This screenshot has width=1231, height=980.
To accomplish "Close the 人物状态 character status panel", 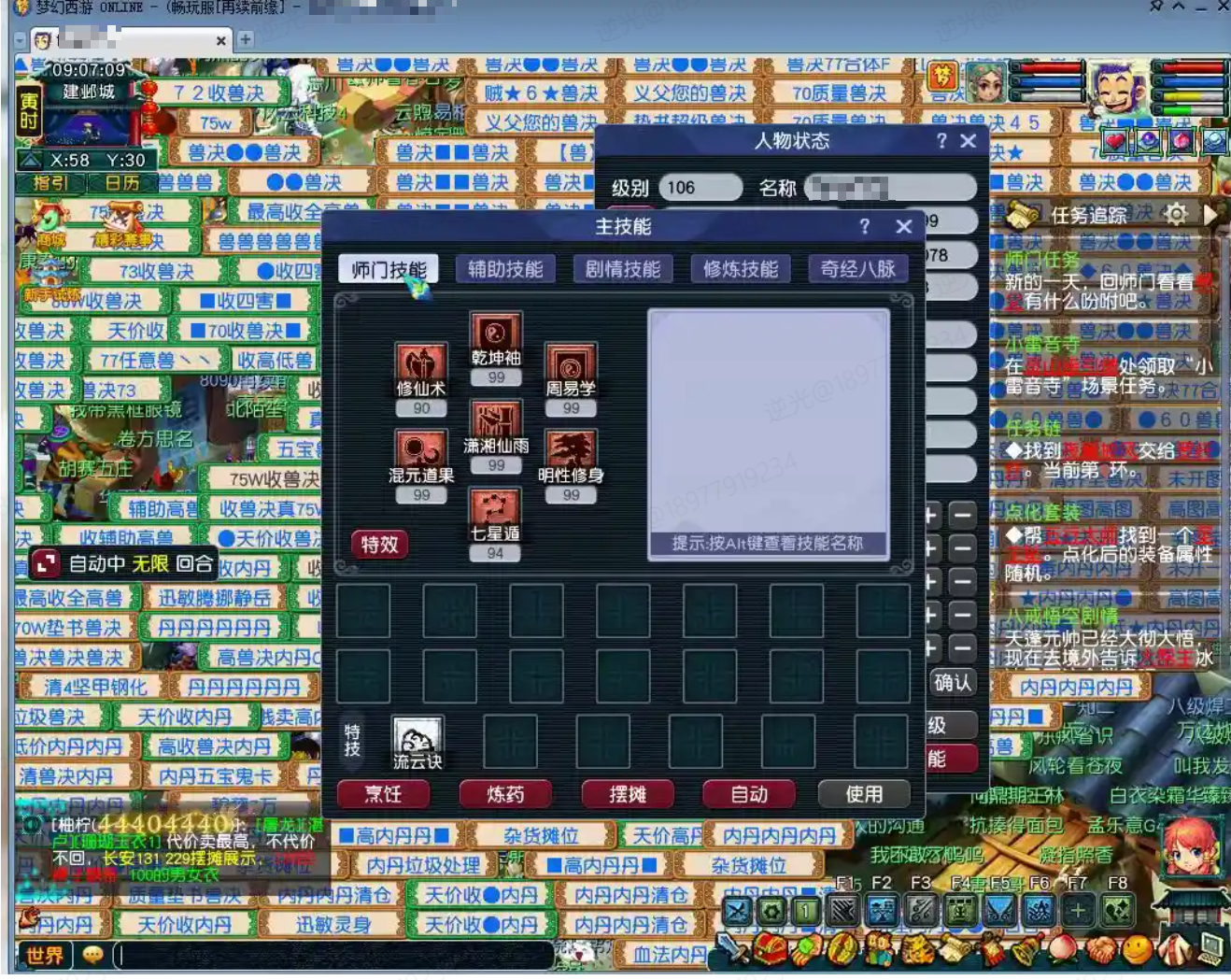I will tap(969, 141).
